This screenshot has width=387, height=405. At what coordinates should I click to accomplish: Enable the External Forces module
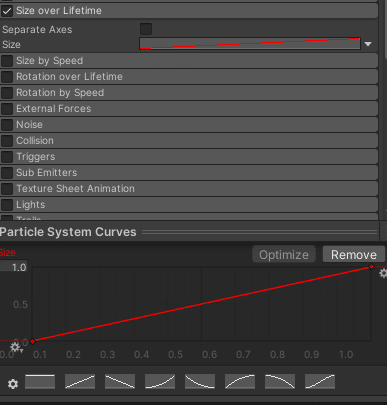point(7,109)
